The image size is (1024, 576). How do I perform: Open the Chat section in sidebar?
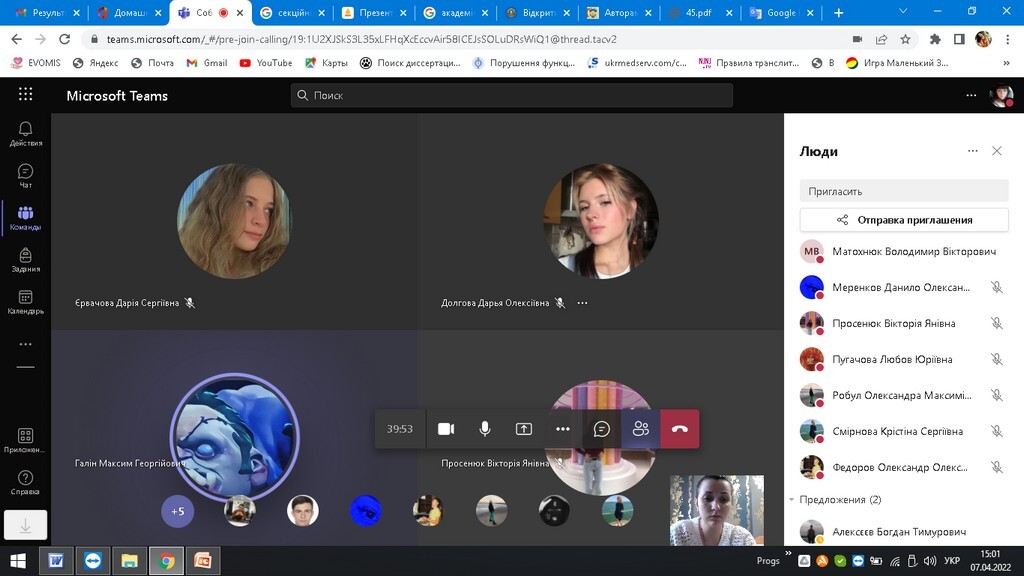tap(25, 176)
